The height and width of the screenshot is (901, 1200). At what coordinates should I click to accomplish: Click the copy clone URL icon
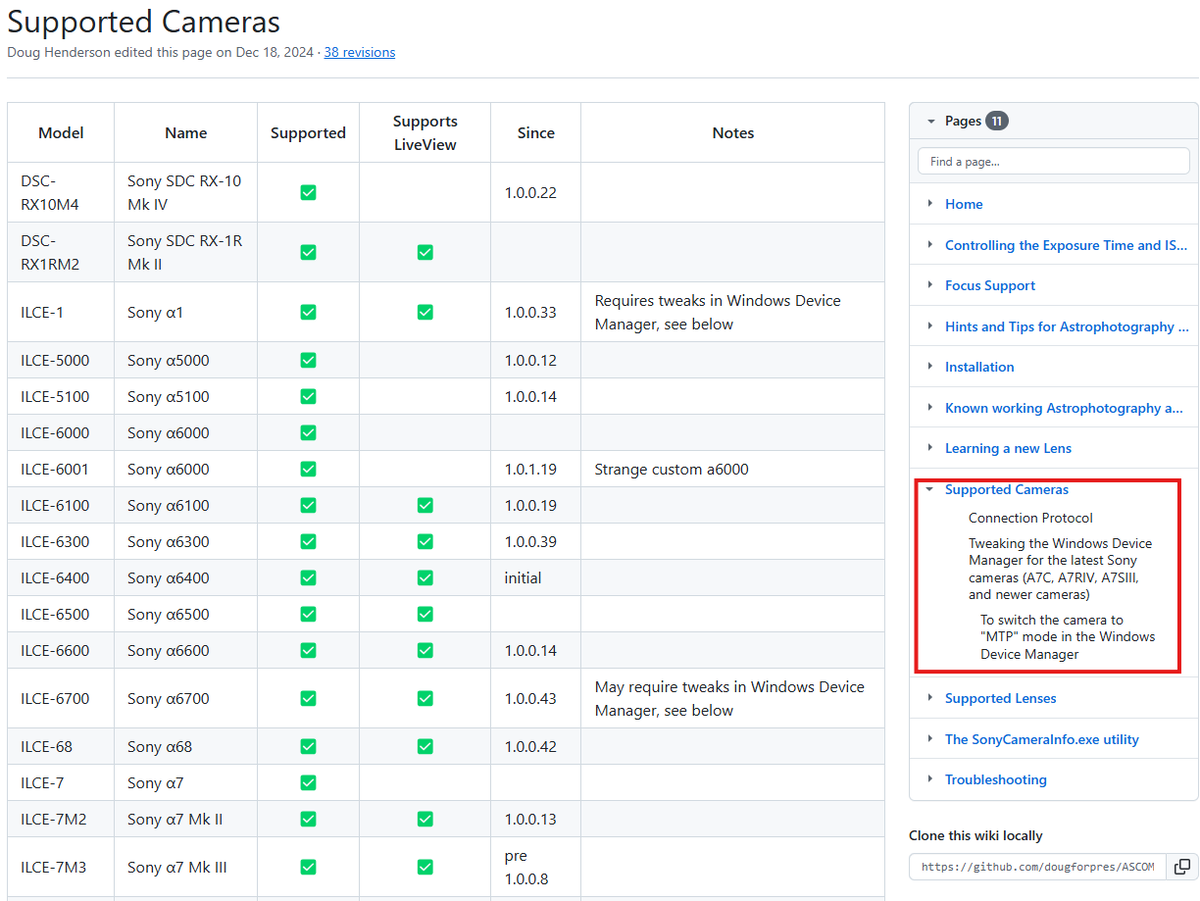tap(1182, 867)
